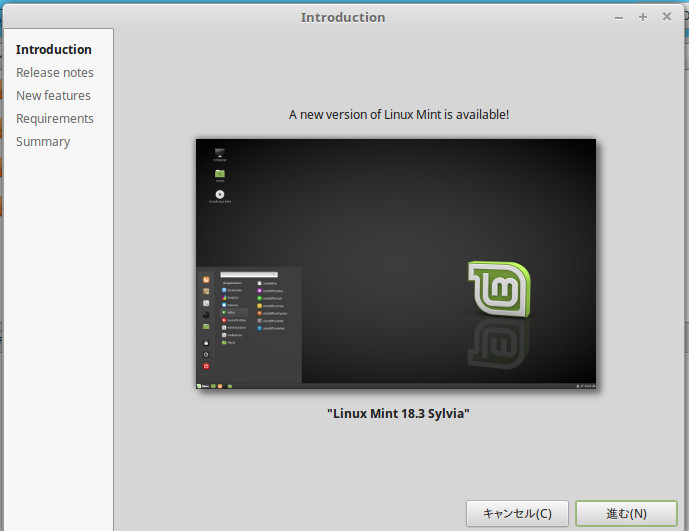The width and height of the screenshot is (689, 531).
Task: Open the Release notes step
Action: point(55,72)
